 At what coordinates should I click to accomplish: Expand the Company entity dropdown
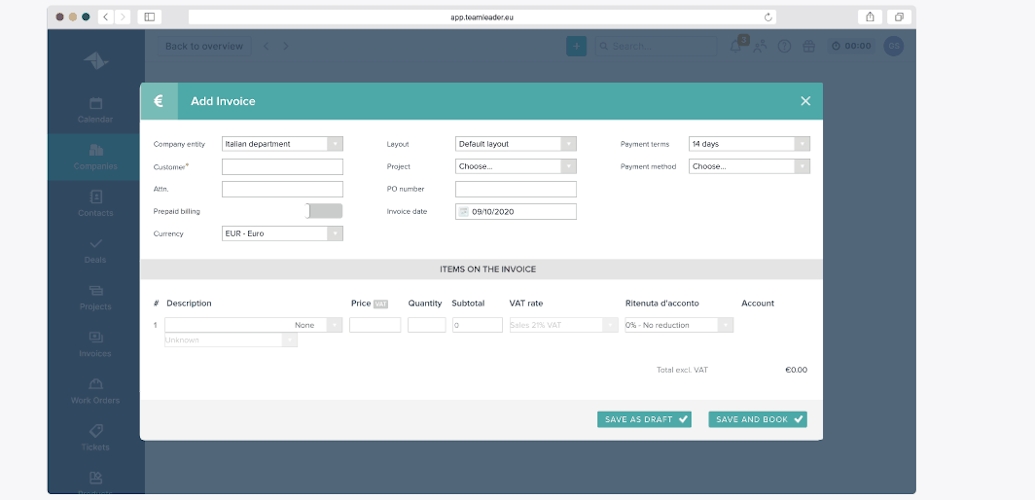282,144
